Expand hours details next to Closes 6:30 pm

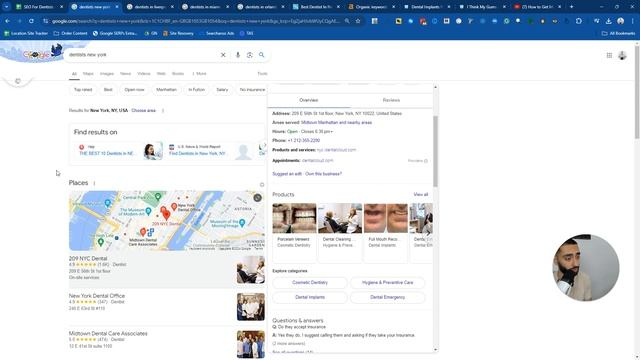pyautogui.click(x=331, y=131)
